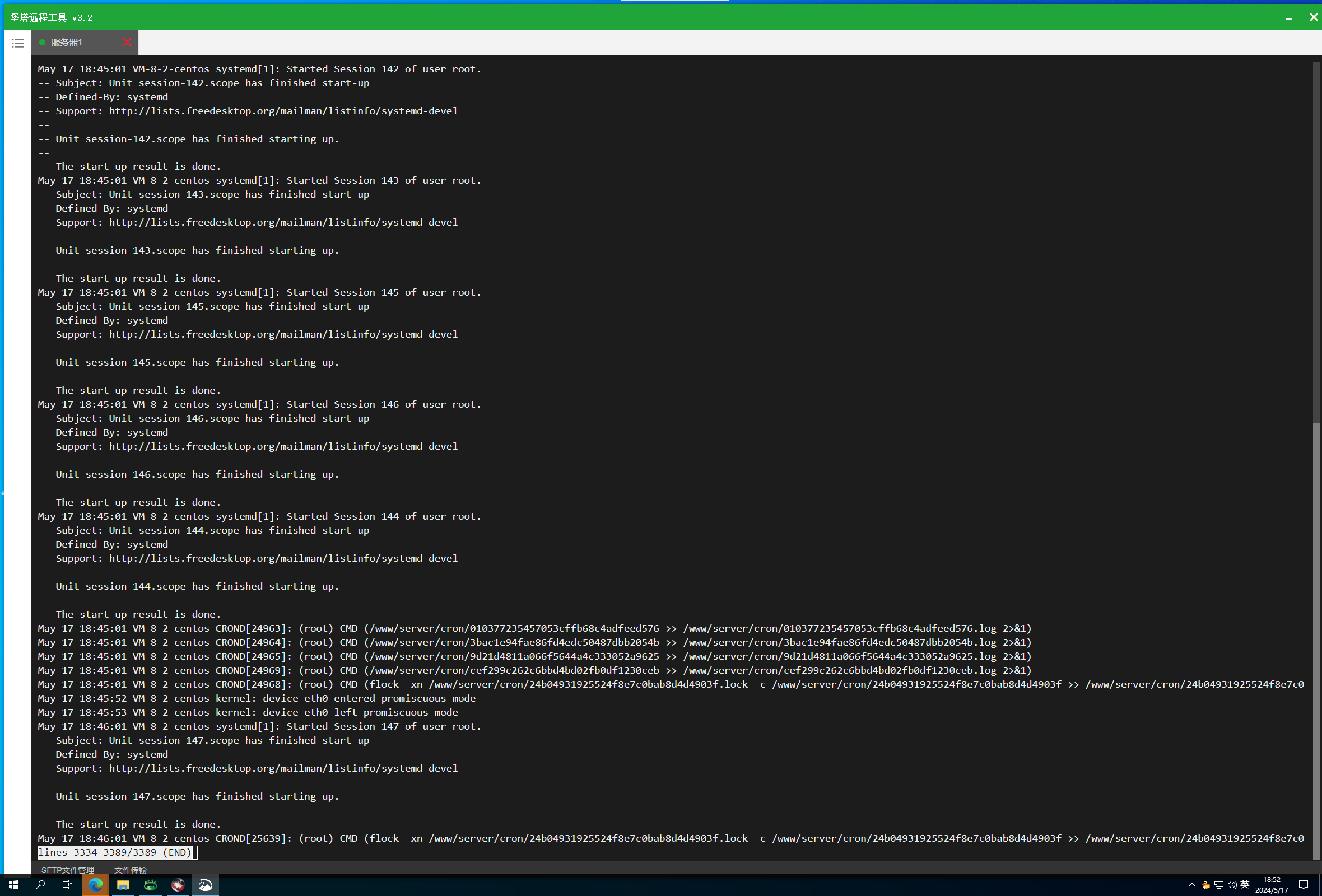The height and width of the screenshot is (896, 1322).
Task: Open volume control speaker icon
Action: 1232,885
